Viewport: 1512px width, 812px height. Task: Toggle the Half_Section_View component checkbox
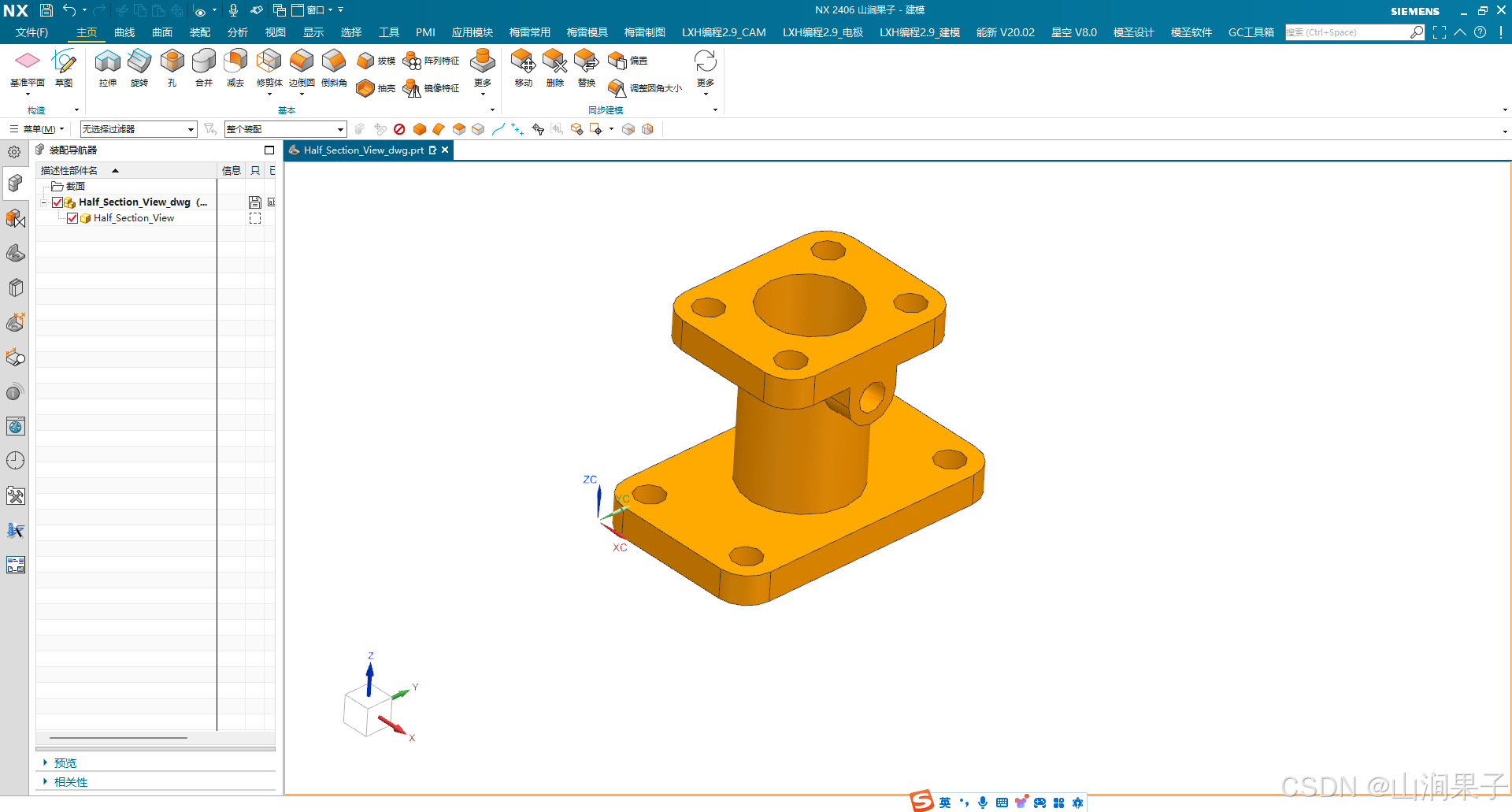[x=72, y=218]
